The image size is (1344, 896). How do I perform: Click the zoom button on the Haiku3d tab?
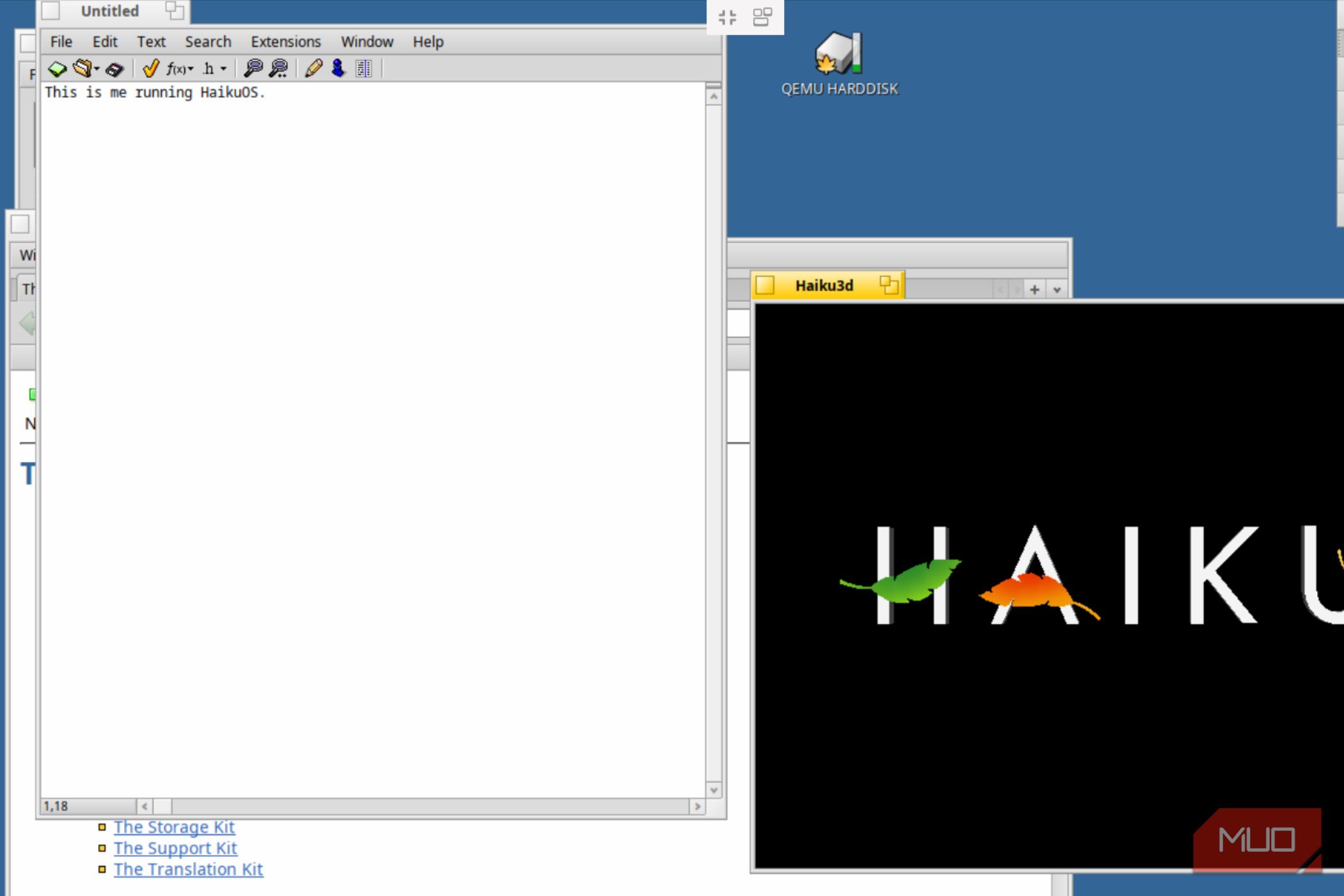click(x=888, y=285)
